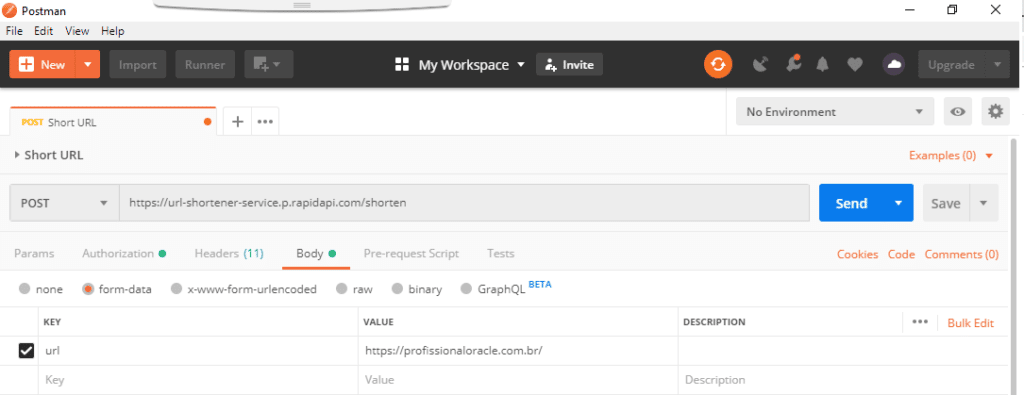
Task: Click the blue Send button
Action: (x=852, y=203)
